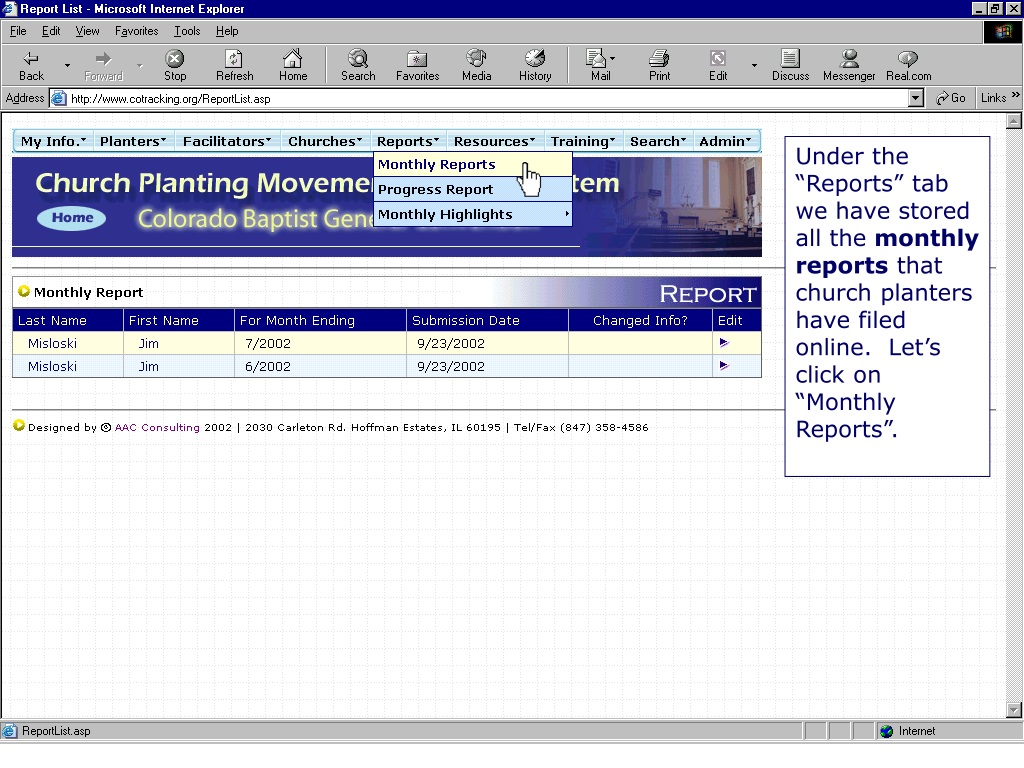Open the Tools menu

click(x=187, y=31)
